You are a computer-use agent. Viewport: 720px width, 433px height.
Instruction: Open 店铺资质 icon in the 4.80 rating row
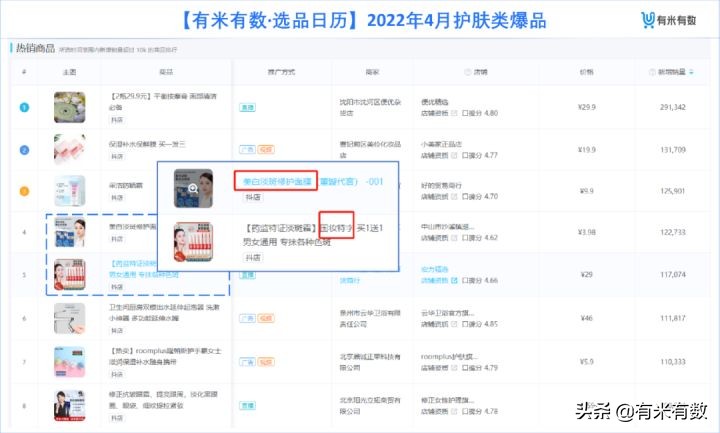click(x=454, y=113)
